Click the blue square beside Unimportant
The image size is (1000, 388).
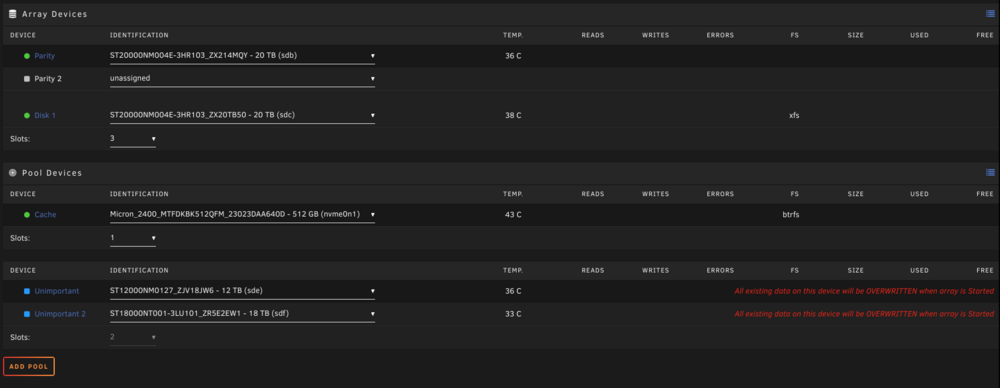click(x=27, y=291)
